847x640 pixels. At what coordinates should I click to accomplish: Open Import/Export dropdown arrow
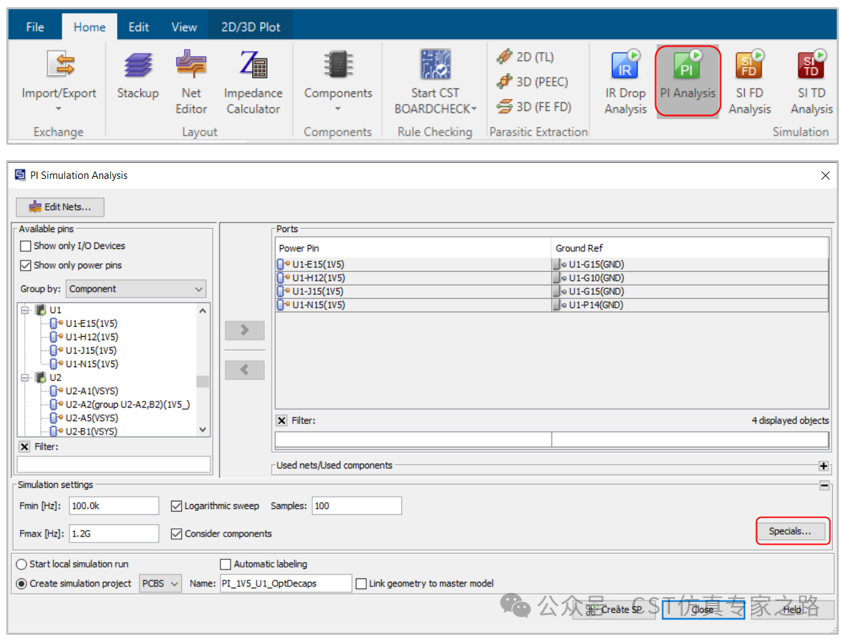pos(58,109)
